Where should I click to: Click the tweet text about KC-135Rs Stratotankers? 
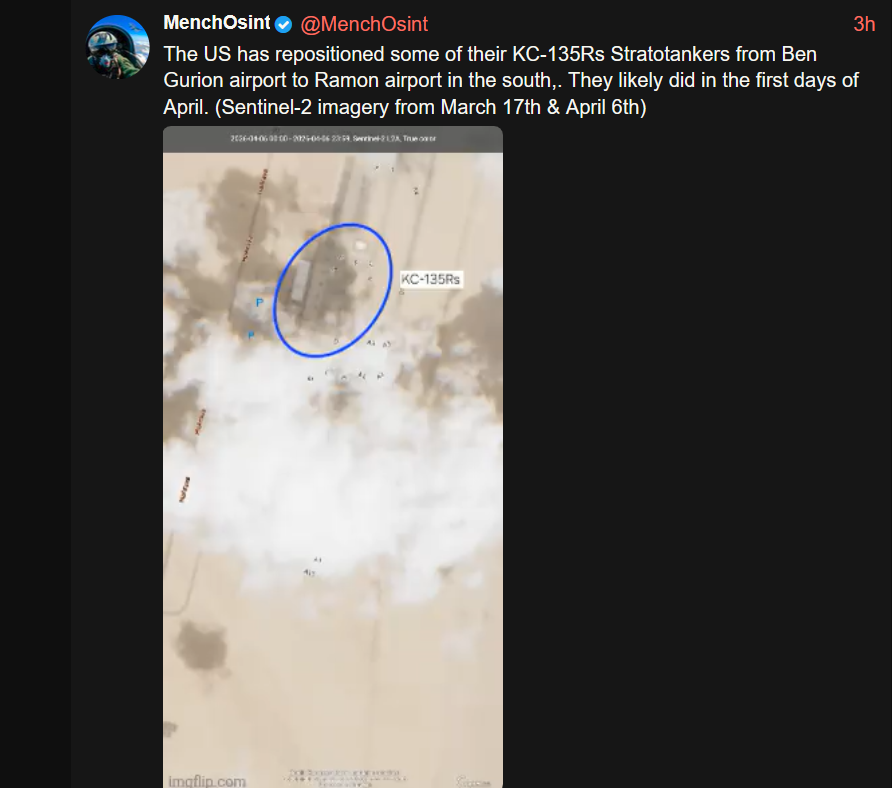[x=511, y=80]
